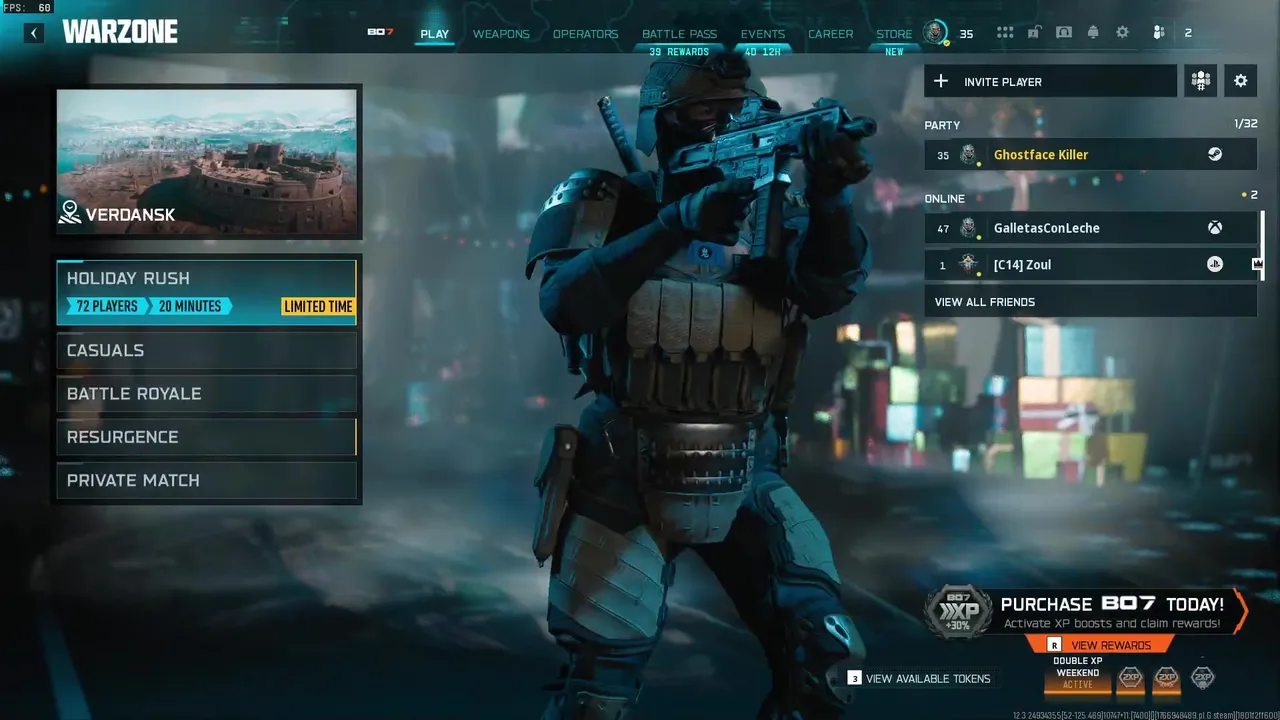
Task: Click the Double XP Weekend Active tile
Action: click(1078, 674)
